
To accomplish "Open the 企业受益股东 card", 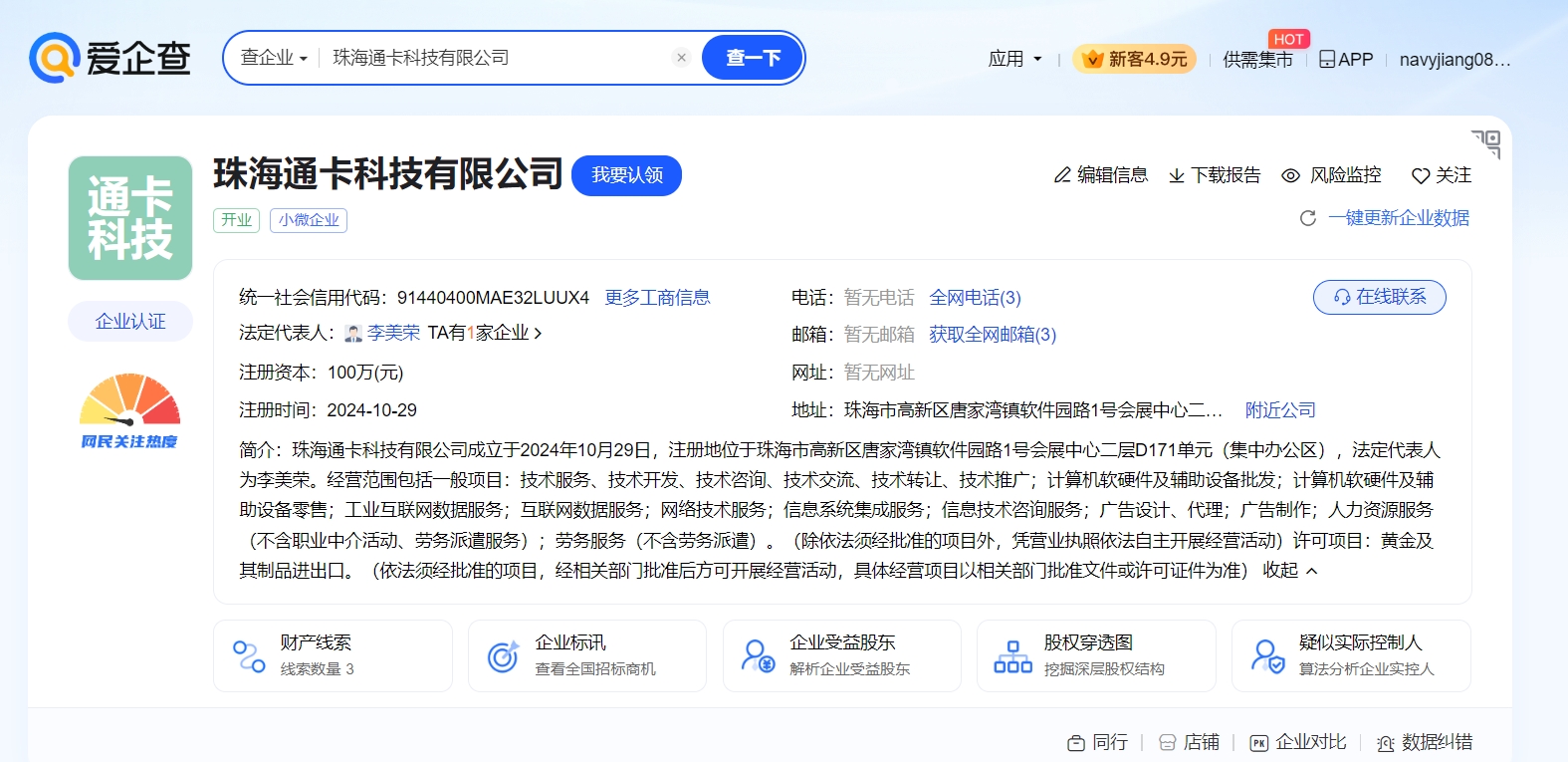I will click(x=842, y=655).
